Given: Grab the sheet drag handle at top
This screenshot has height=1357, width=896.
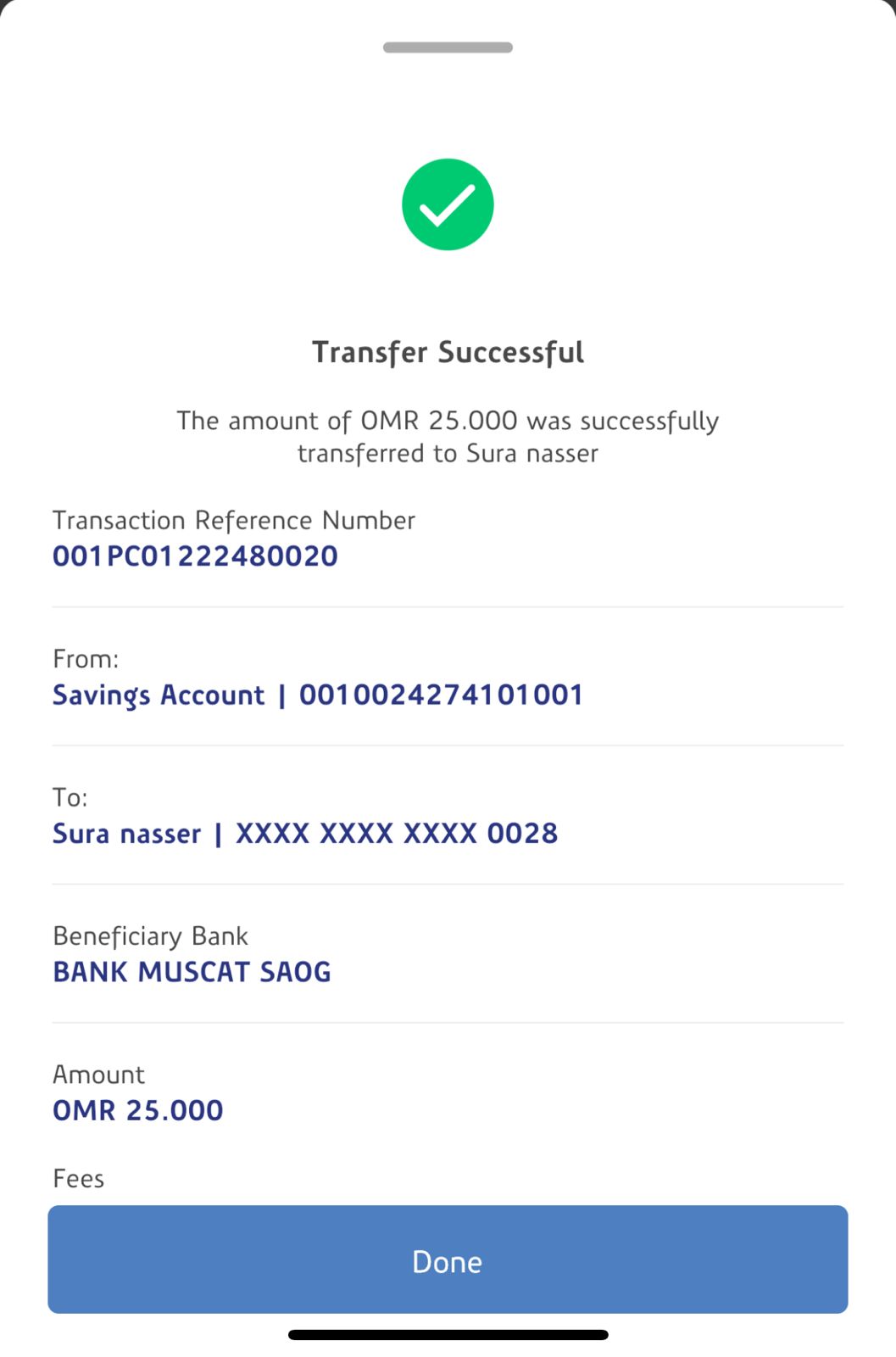Looking at the screenshot, I should point(448,47).
